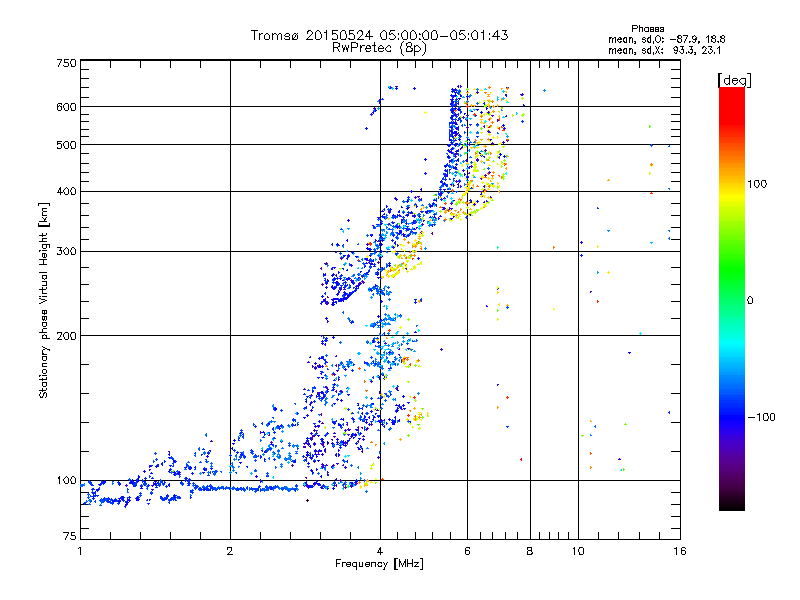
Task: Select the "mean, sd,O: -87.9, 18.8" line
Action: pyautogui.click(x=666, y=39)
